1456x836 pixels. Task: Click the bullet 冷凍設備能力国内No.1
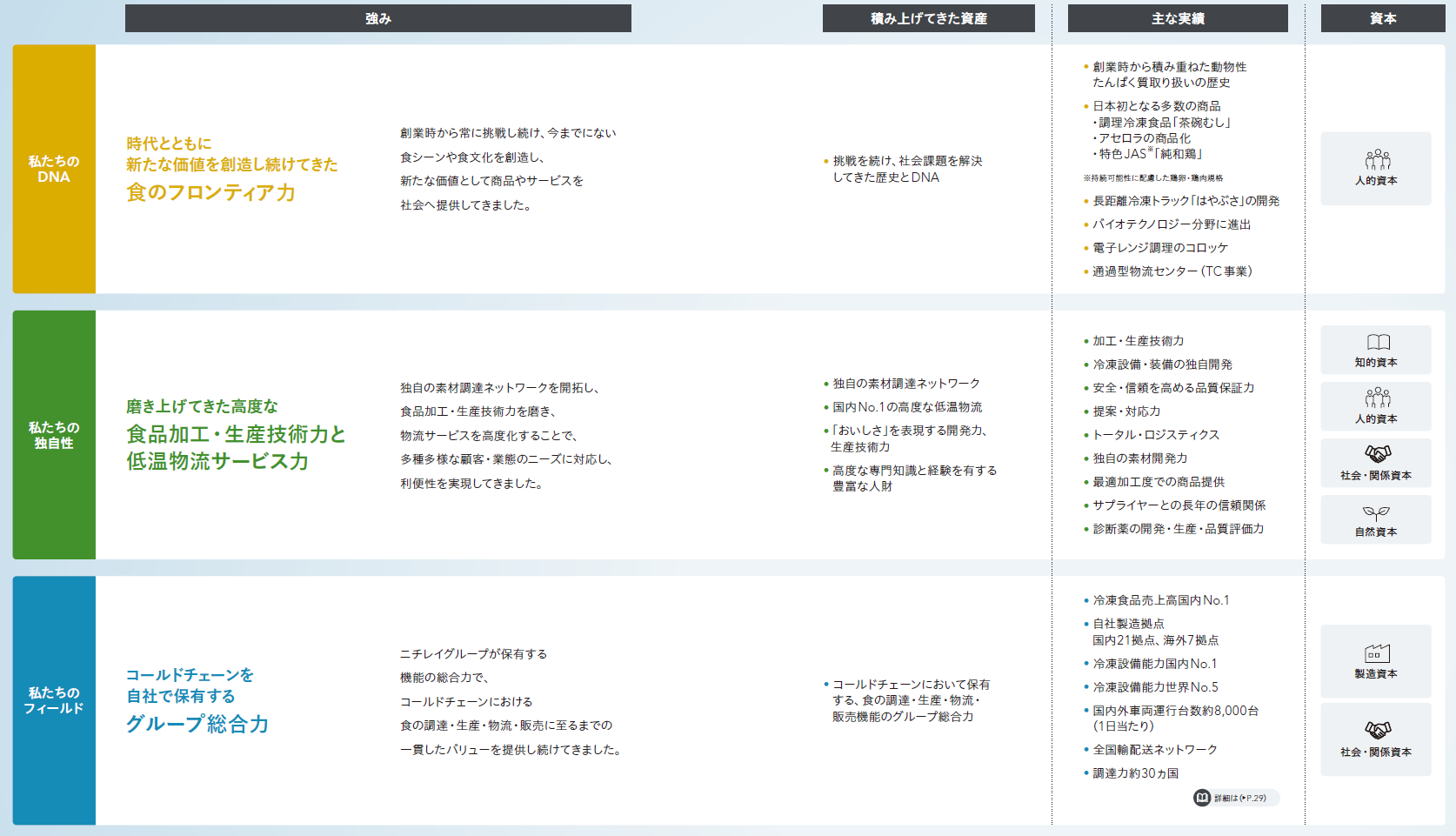pos(1150,664)
